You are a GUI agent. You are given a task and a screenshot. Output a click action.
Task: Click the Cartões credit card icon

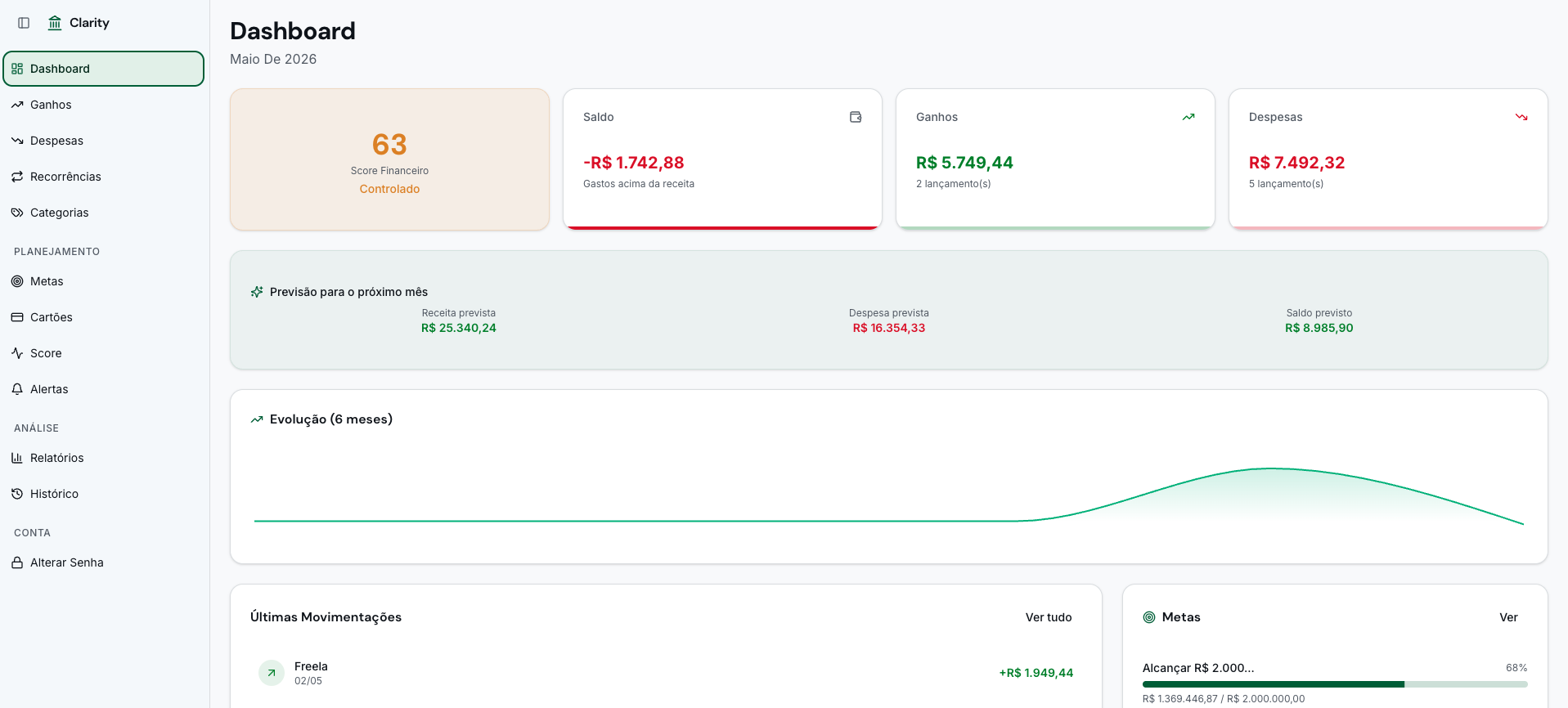[17, 317]
